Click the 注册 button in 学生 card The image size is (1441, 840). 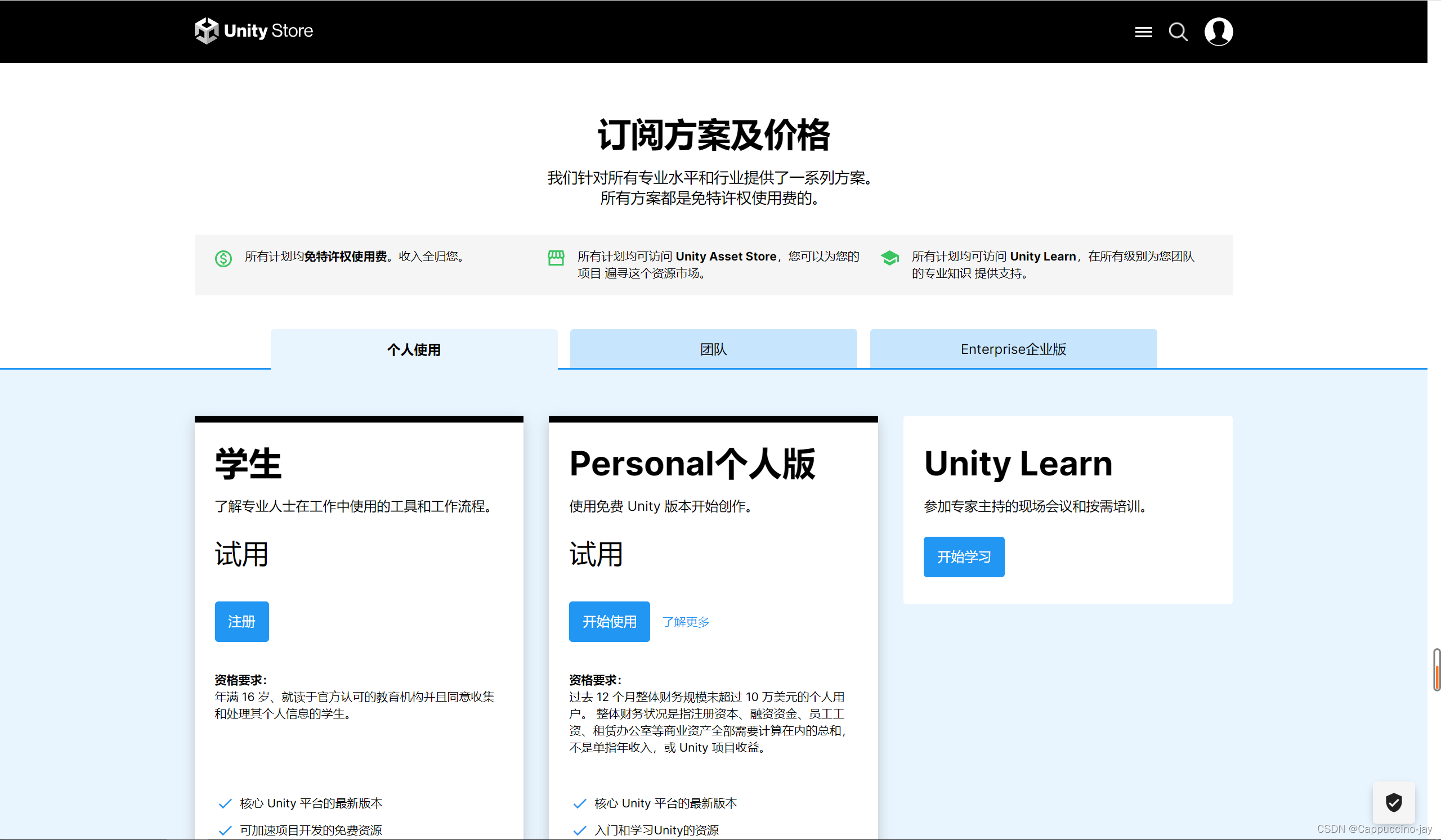pos(242,621)
